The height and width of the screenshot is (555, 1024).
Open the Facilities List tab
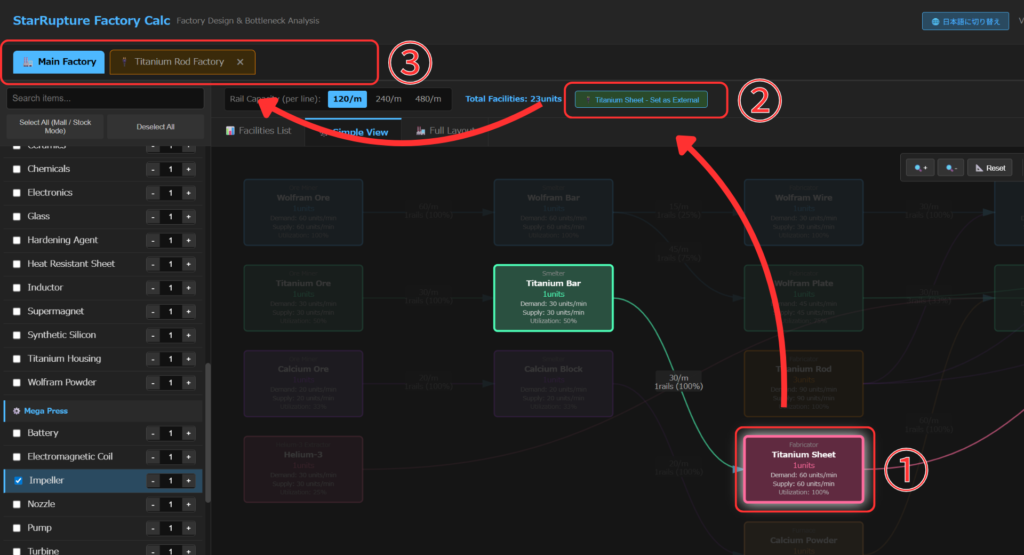(259, 131)
